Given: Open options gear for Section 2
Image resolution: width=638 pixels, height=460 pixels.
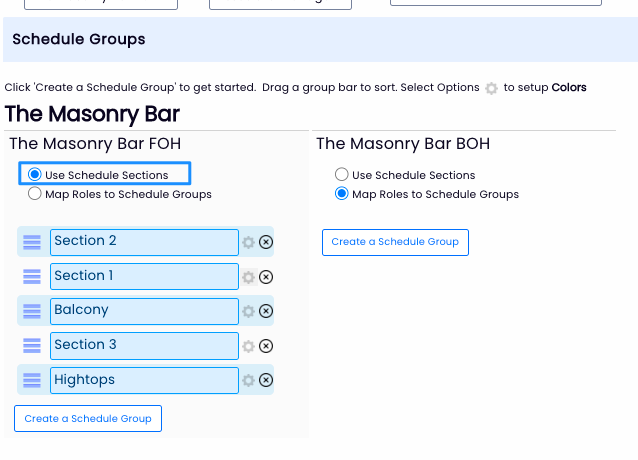Looking at the screenshot, I should [248, 242].
